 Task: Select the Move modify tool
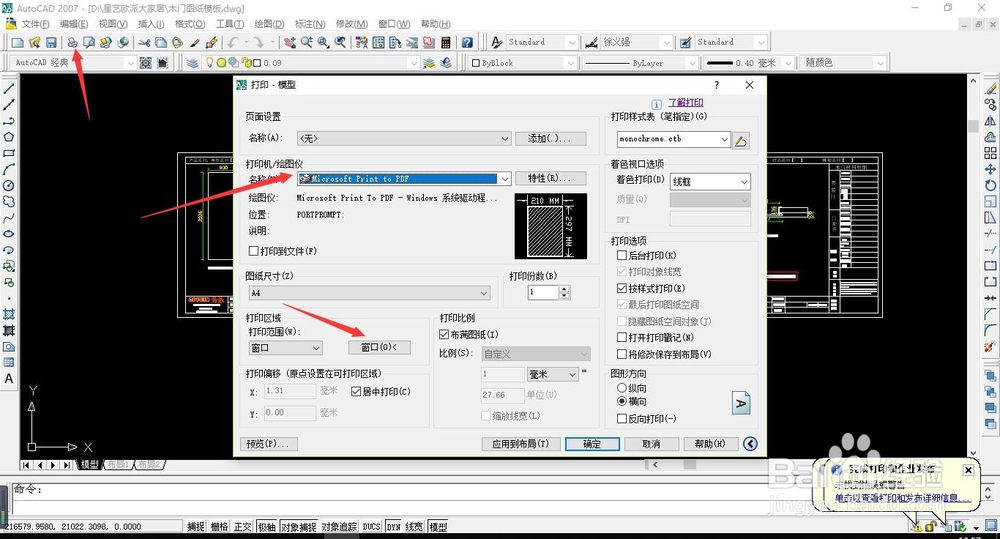(x=990, y=169)
